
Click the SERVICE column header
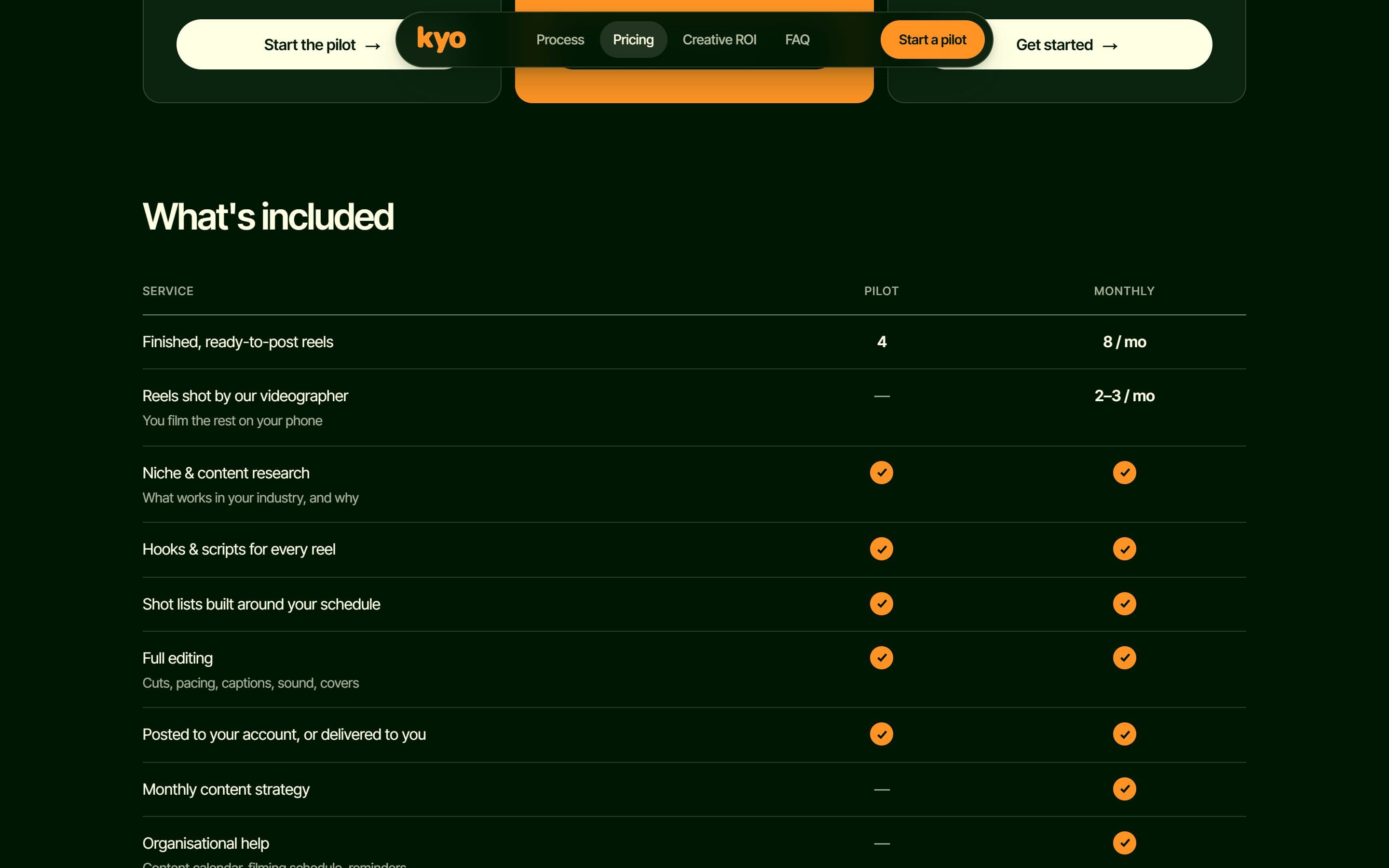[168, 291]
